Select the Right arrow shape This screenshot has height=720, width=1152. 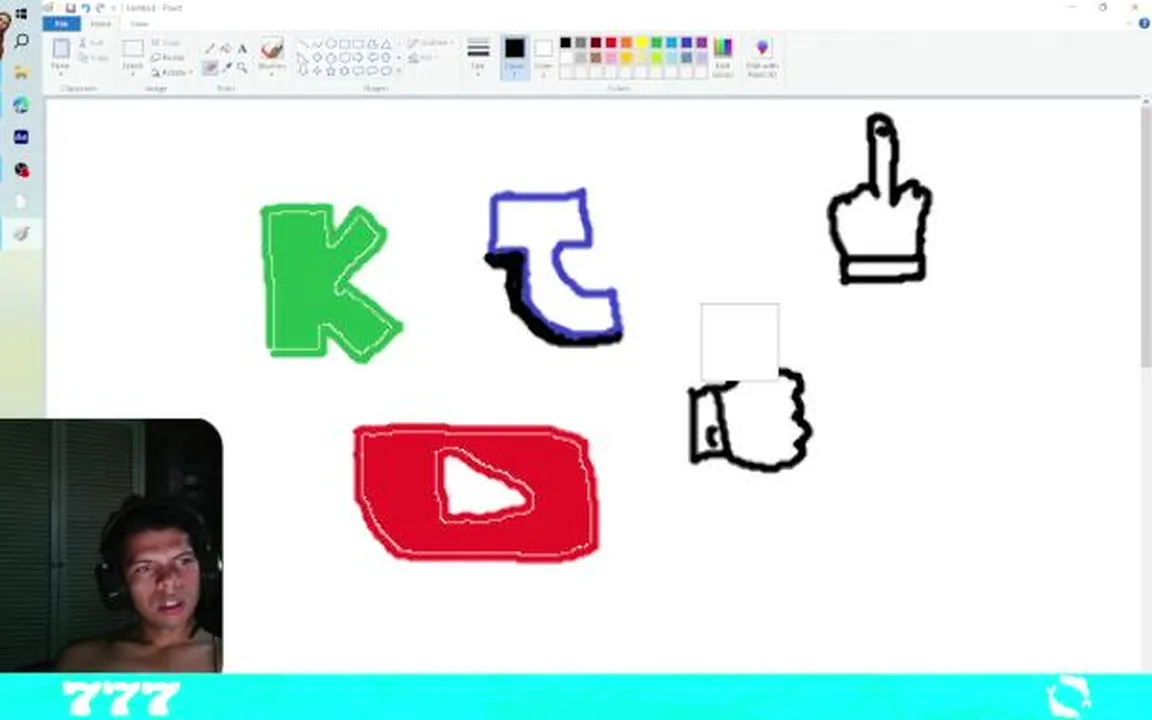359,57
